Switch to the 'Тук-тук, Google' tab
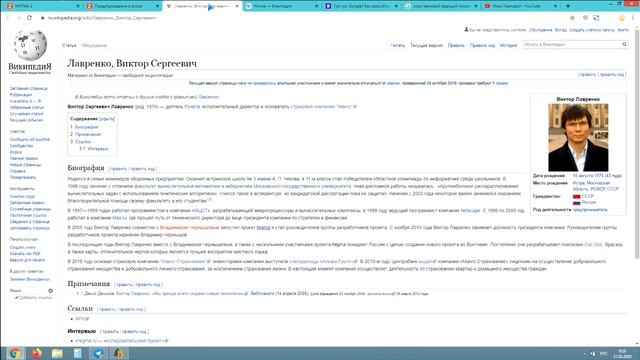 pos(361,6)
